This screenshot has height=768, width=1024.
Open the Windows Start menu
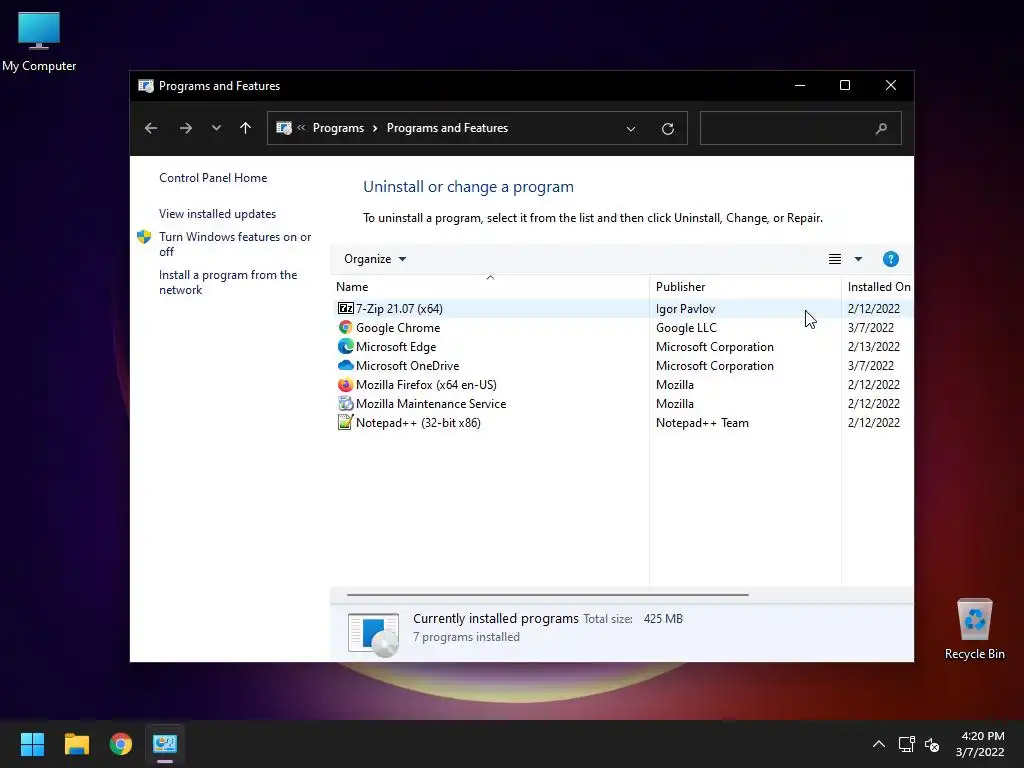click(x=32, y=744)
